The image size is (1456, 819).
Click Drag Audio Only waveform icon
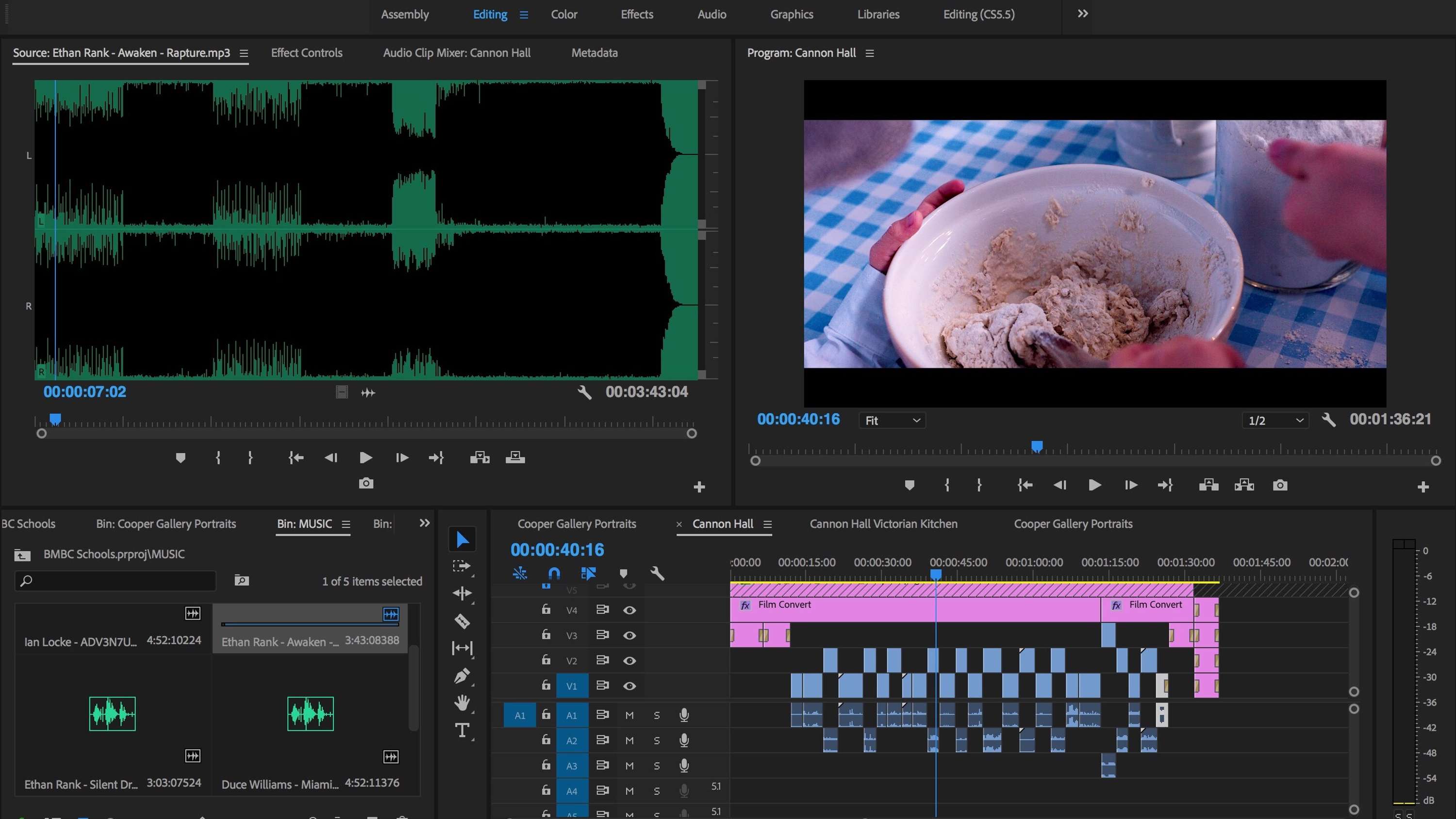coord(368,393)
